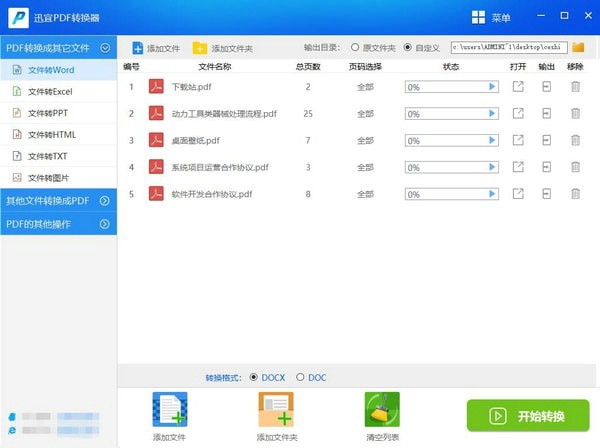600x448 pixels.
Task: Browse output directory with the folder icon
Action: [578, 47]
